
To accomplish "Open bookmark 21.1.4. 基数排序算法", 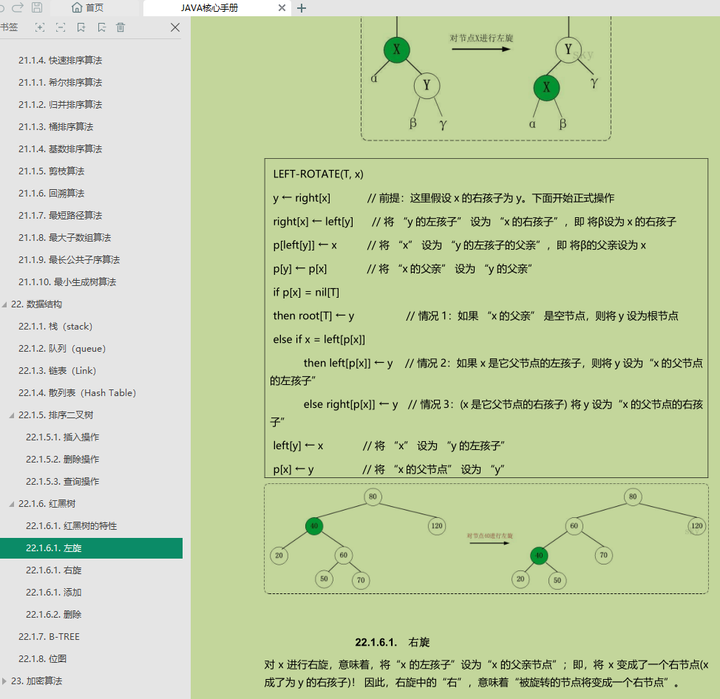I will coord(60,149).
